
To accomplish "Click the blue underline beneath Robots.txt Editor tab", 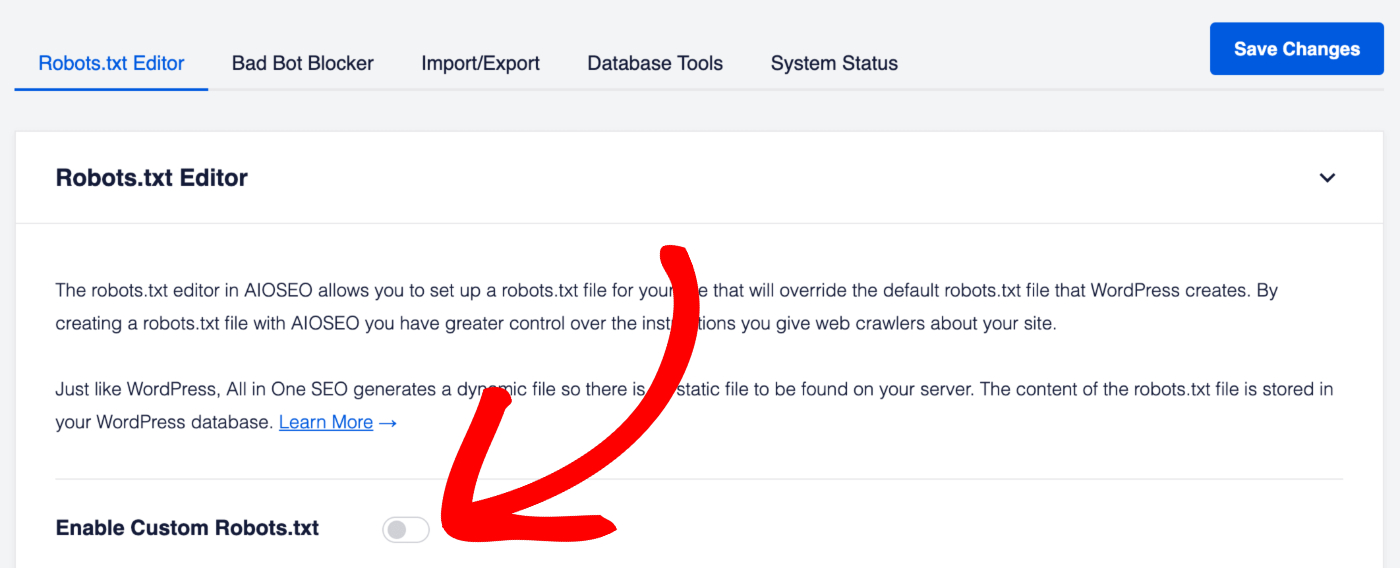I will click(x=111, y=89).
